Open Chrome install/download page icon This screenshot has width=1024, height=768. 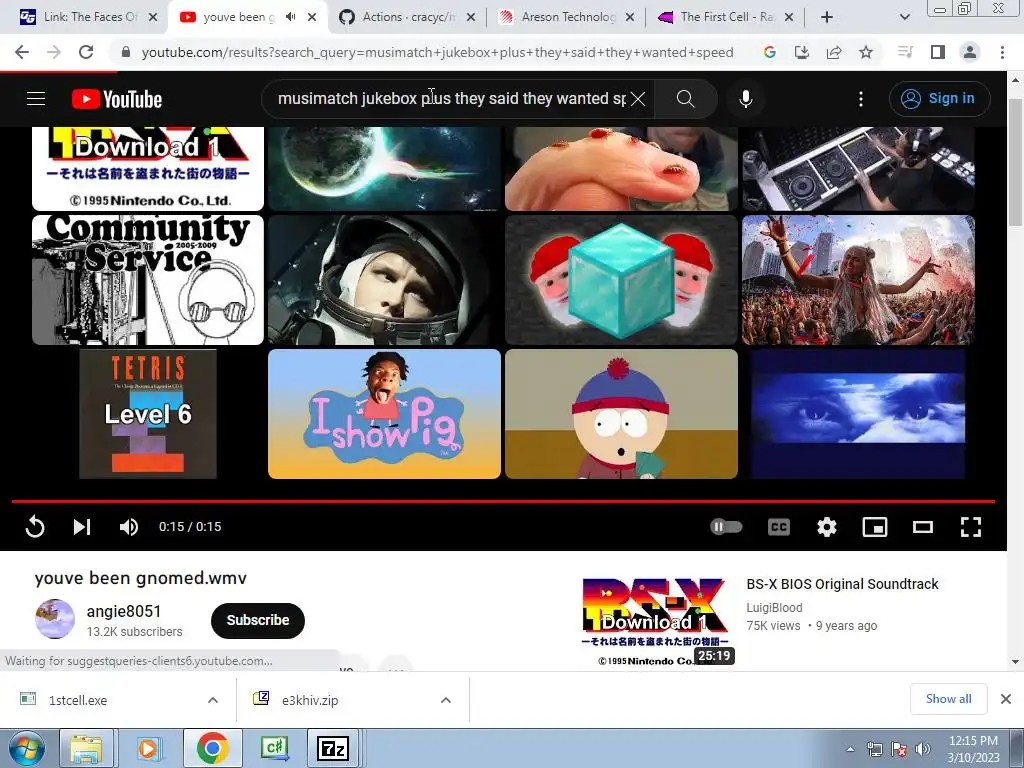802,52
